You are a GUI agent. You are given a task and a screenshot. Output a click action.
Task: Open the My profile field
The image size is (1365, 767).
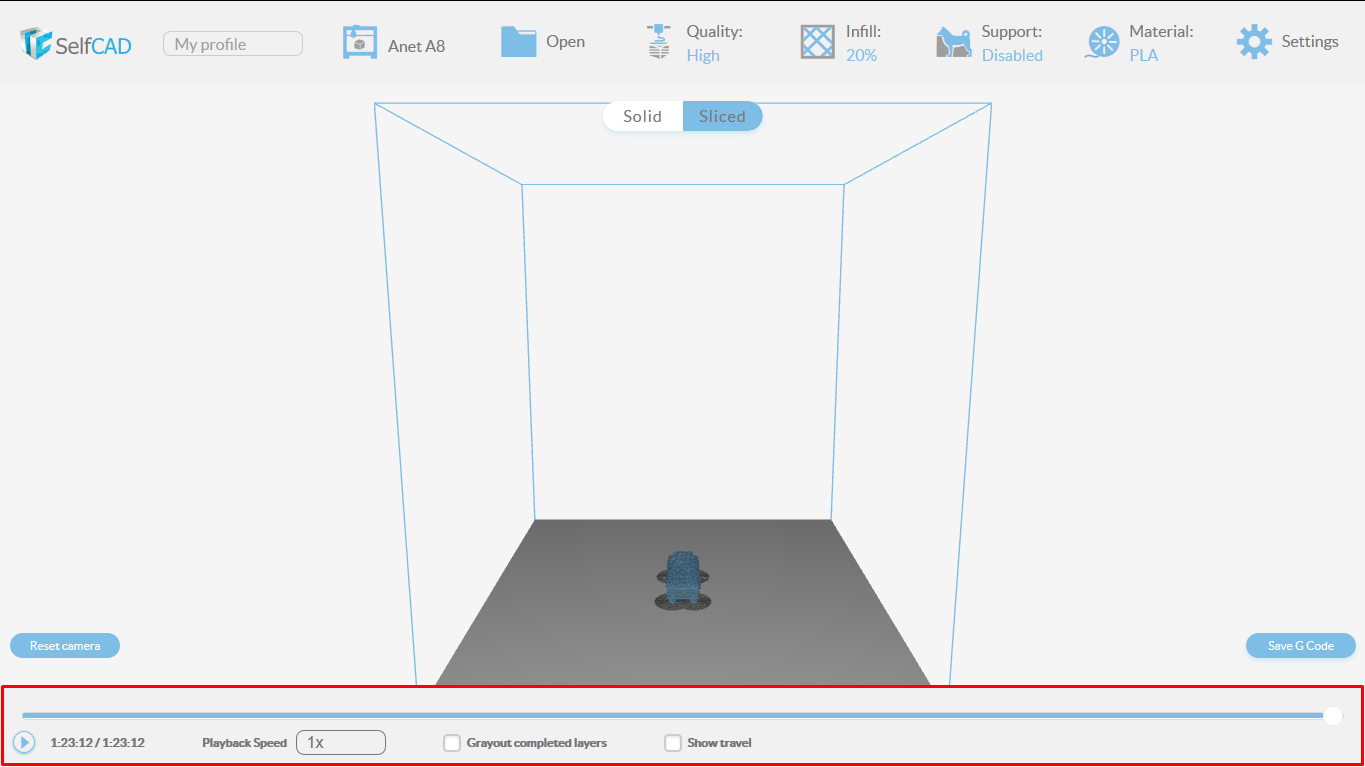pos(233,44)
